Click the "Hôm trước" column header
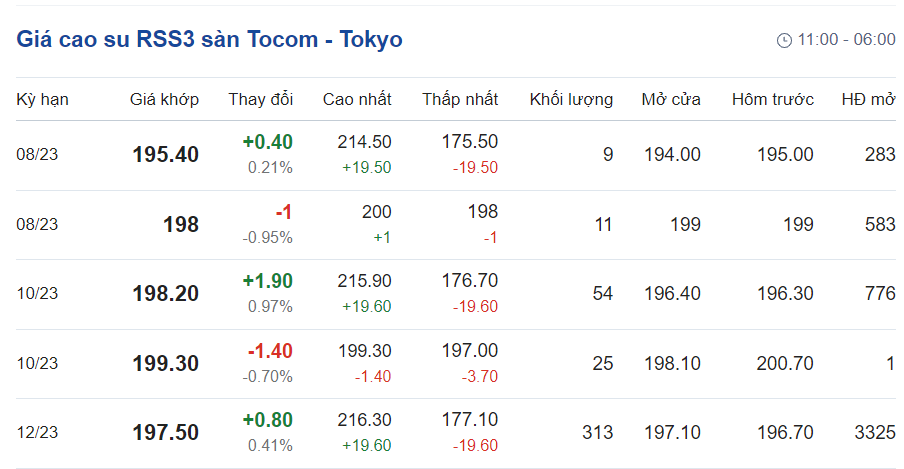904x469 pixels. (x=772, y=99)
